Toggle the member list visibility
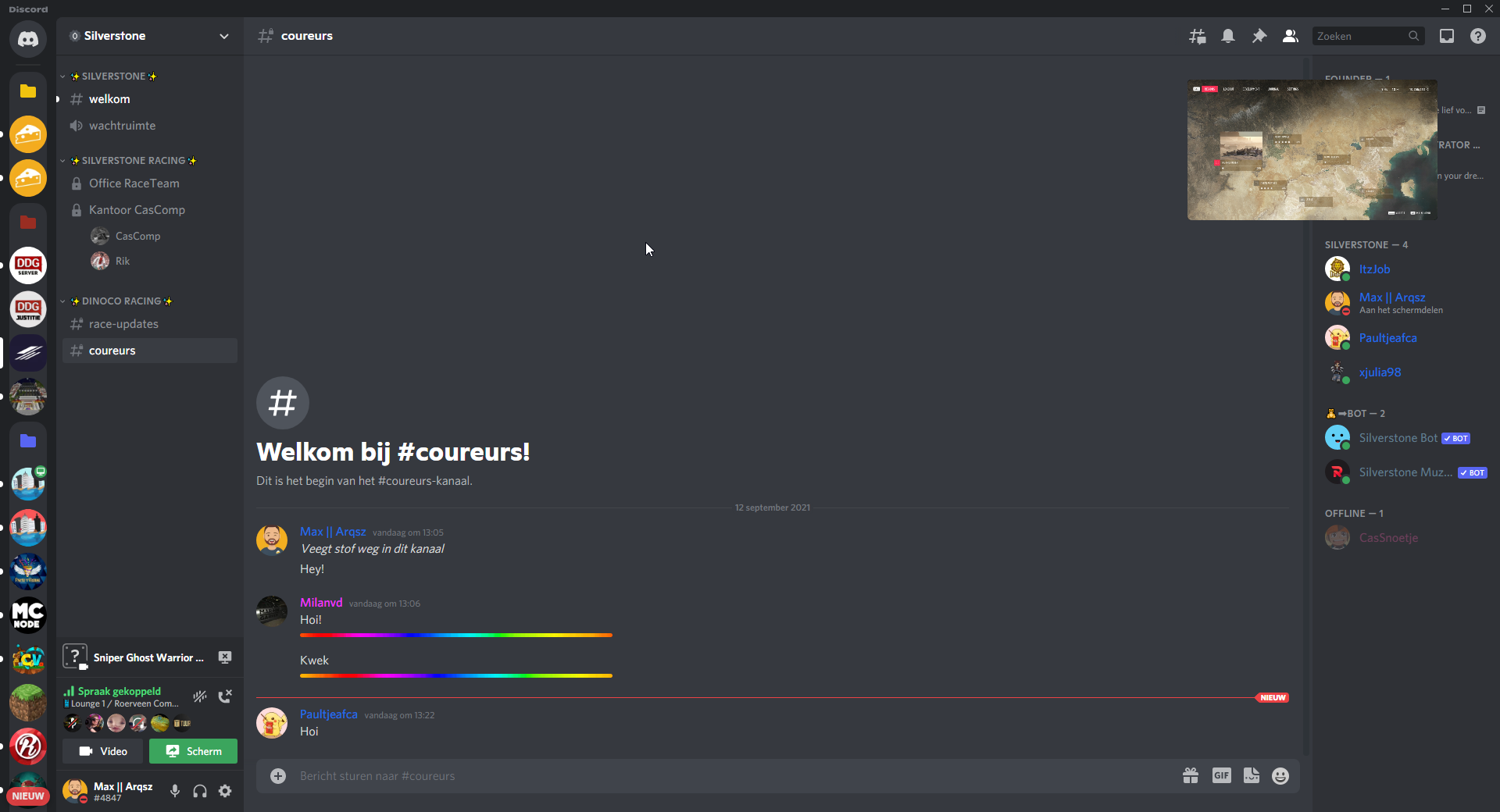The image size is (1500, 812). [1291, 36]
